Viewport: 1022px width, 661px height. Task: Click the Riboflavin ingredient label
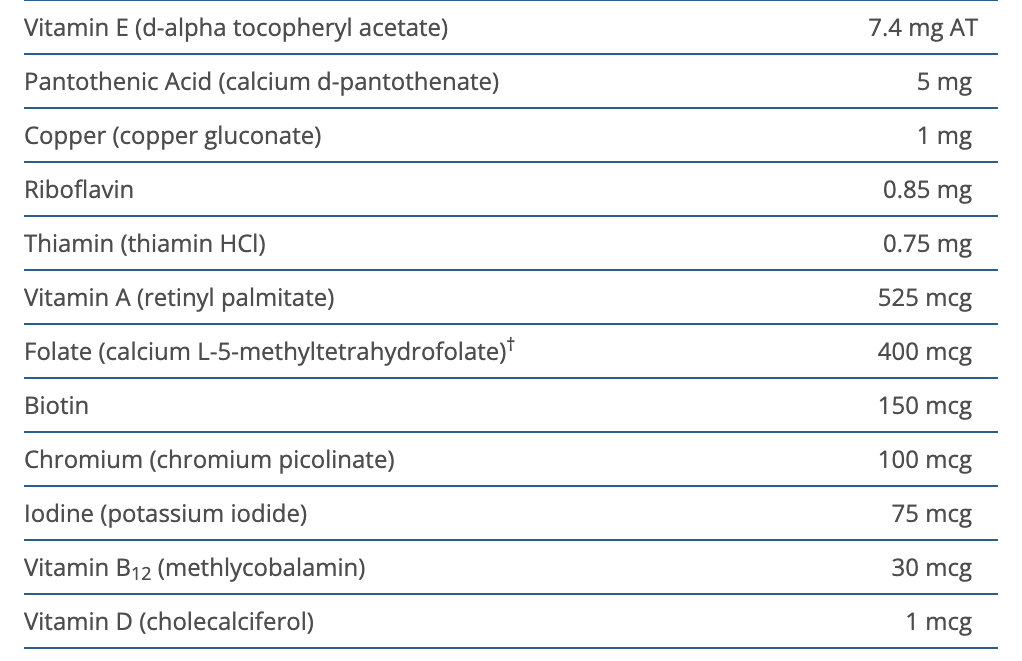(x=78, y=189)
